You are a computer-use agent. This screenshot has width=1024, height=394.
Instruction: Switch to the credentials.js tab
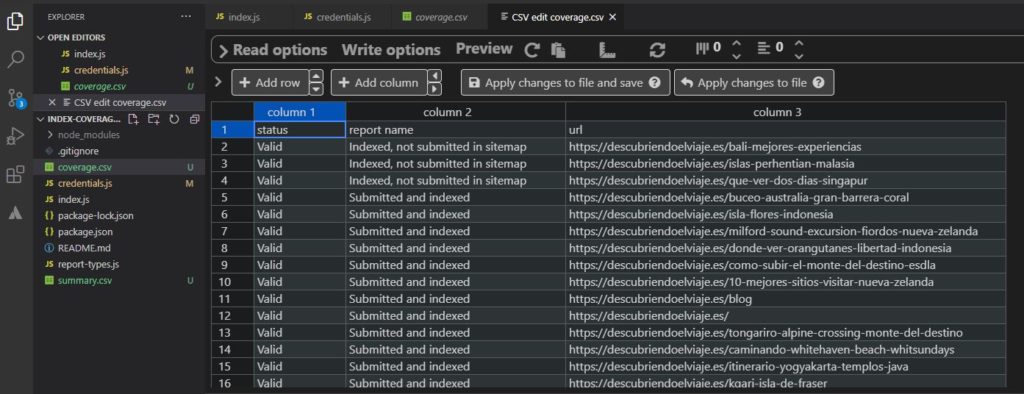pyautogui.click(x=337, y=17)
